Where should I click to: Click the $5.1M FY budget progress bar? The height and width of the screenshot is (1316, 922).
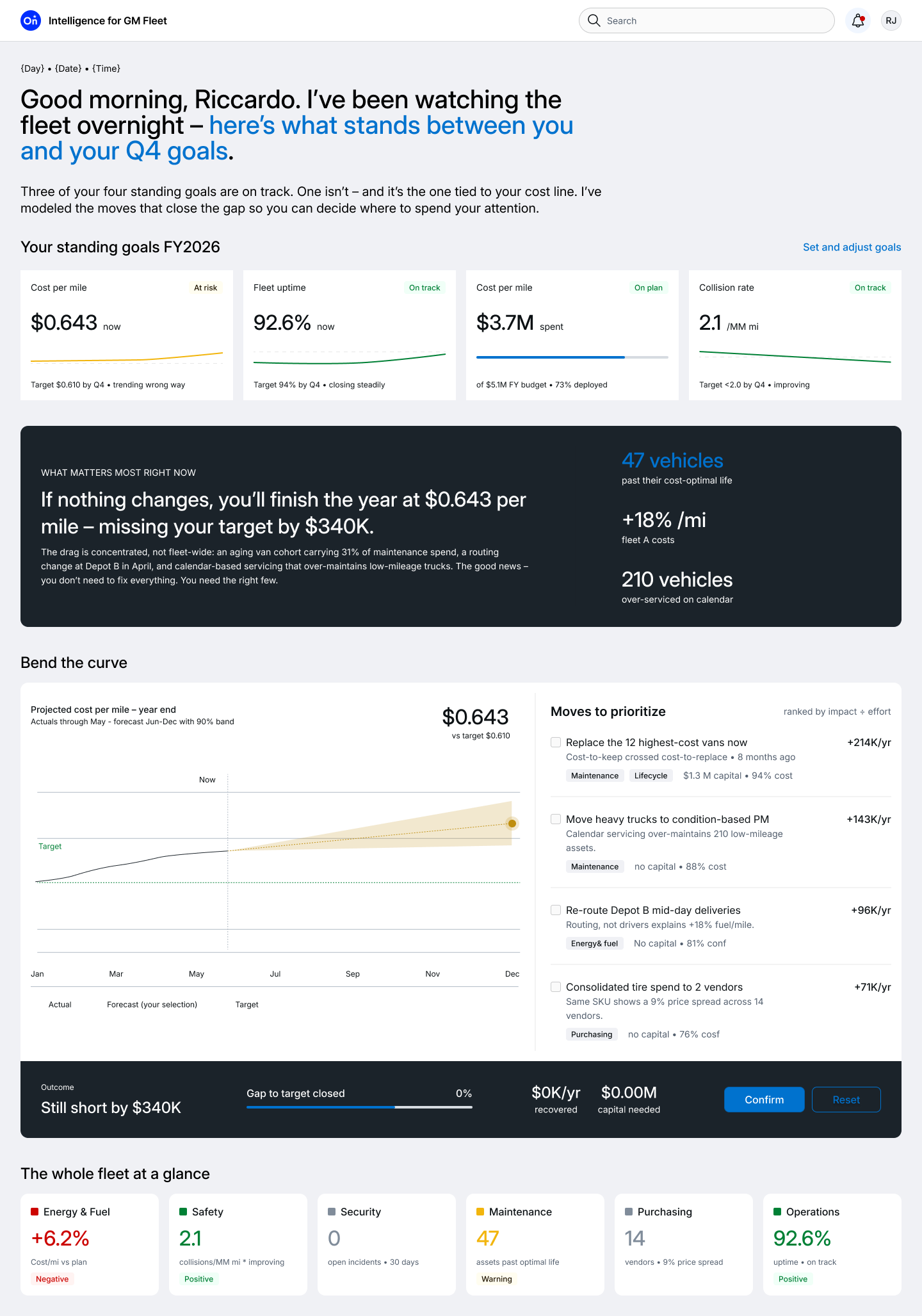tap(572, 357)
